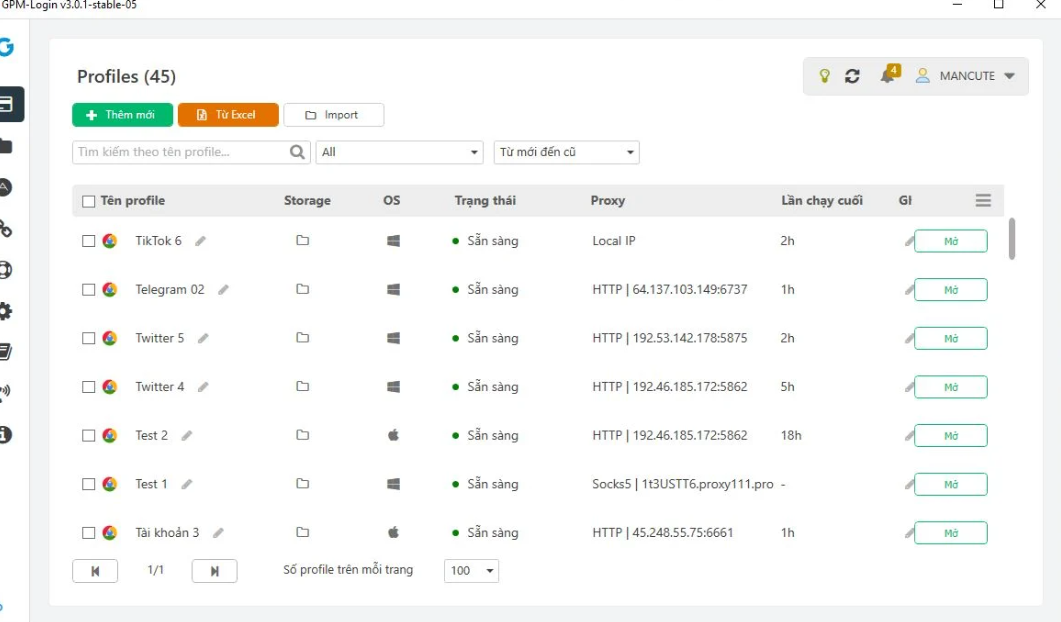The width and height of the screenshot is (1061, 622).
Task: Open the All filter dropdown
Action: 399,152
